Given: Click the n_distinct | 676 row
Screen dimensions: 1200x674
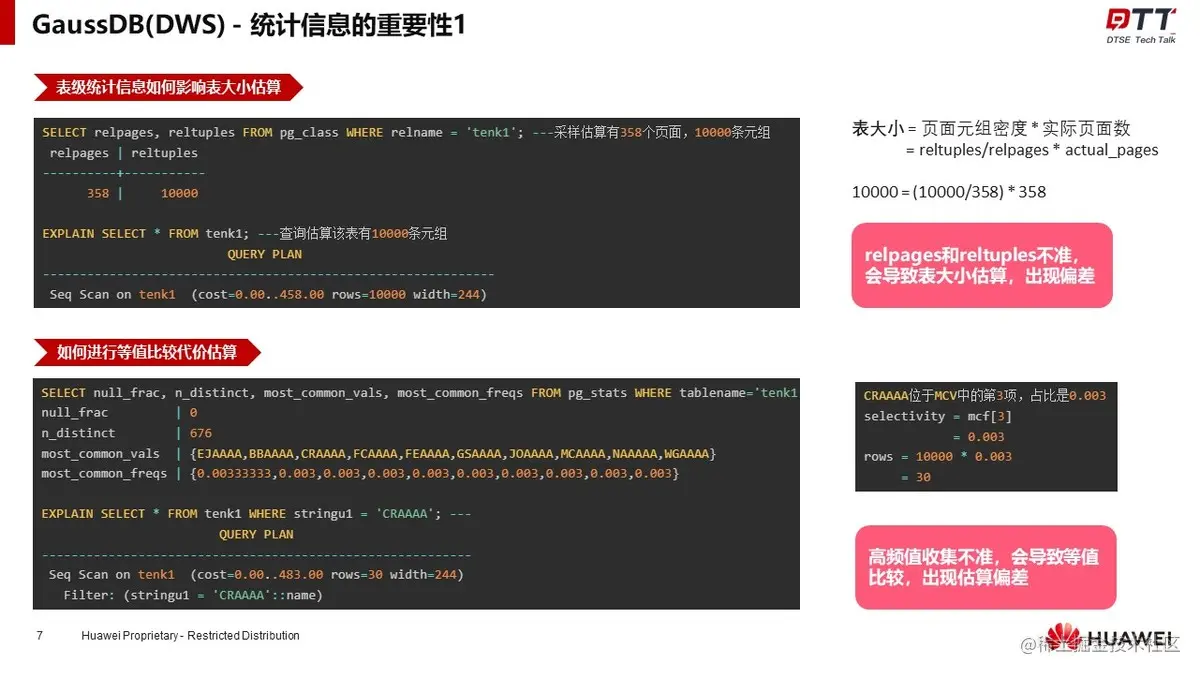Looking at the screenshot, I should [126, 433].
